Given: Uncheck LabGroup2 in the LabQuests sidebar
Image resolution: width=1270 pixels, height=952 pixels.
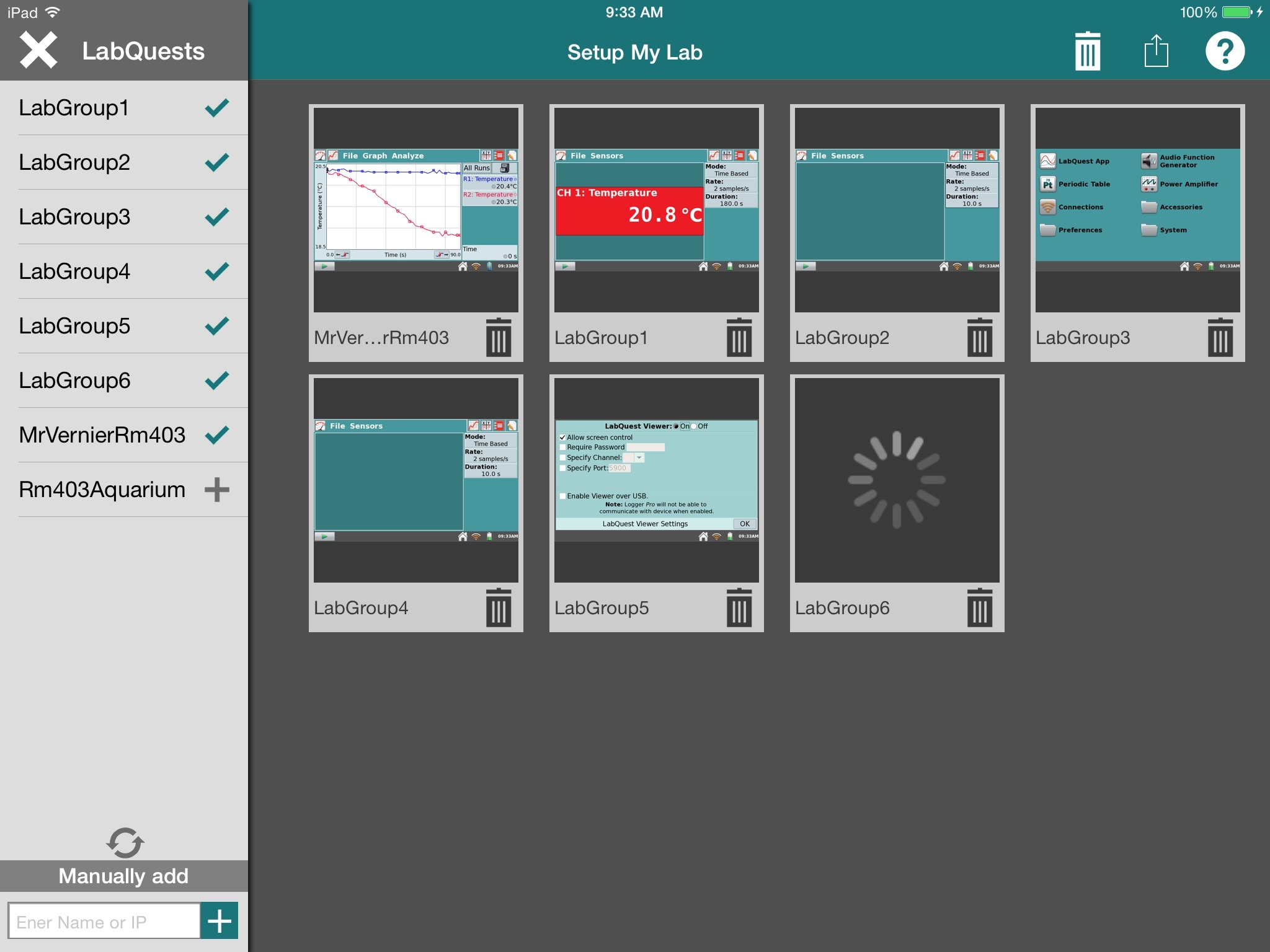Looking at the screenshot, I should [x=217, y=162].
